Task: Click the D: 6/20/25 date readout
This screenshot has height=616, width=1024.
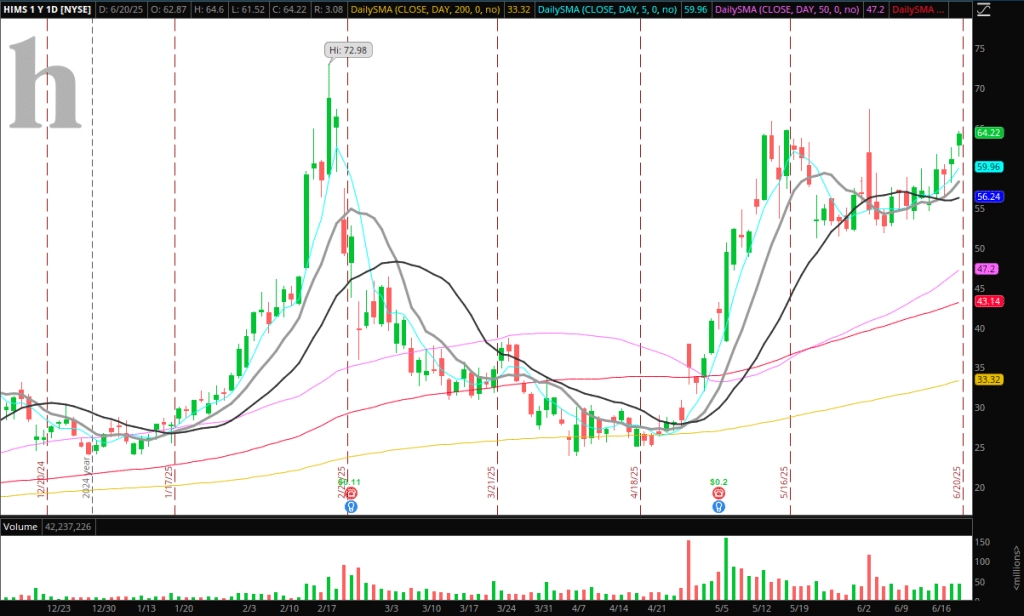Action: tap(121, 10)
